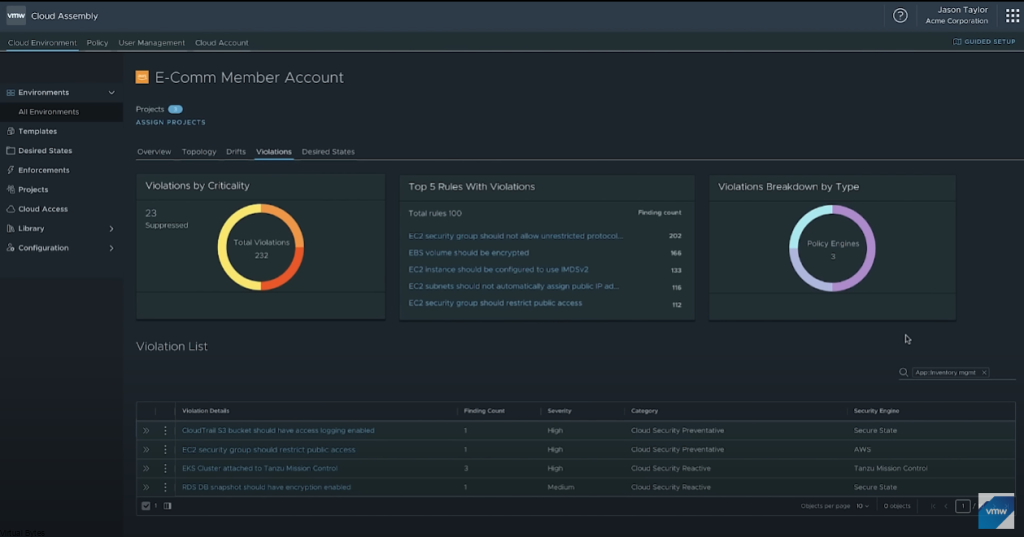Remove the App:Inventory mgmt filter chip
The image size is (1024, 537).
tap(984, 372)
